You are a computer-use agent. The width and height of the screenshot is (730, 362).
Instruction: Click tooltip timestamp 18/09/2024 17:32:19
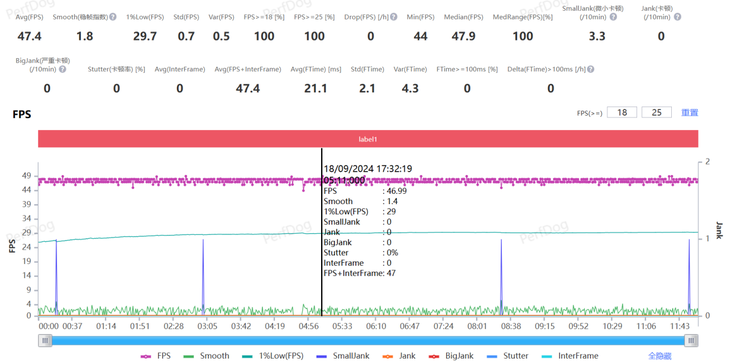tap(368, 168)
